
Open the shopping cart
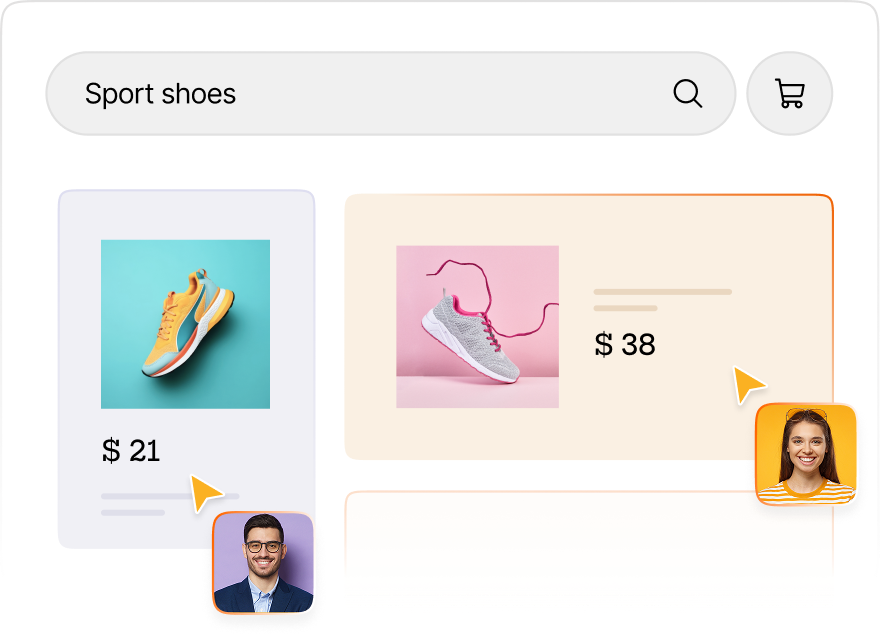[x=790, y=93]
